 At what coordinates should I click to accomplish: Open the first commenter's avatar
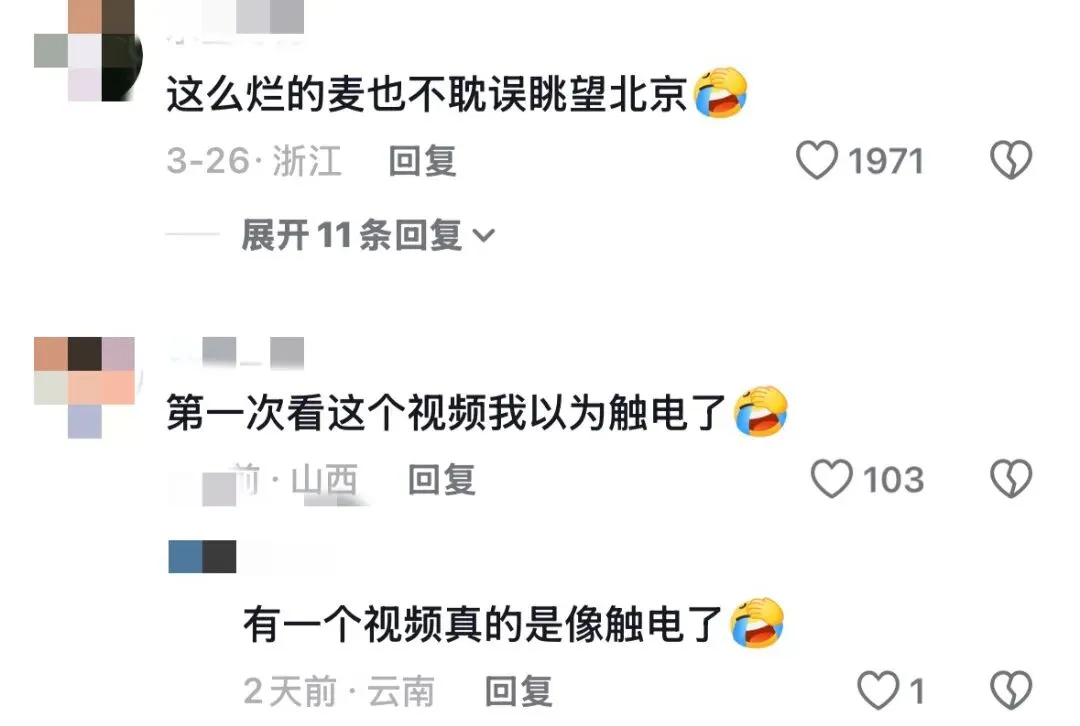88,50
